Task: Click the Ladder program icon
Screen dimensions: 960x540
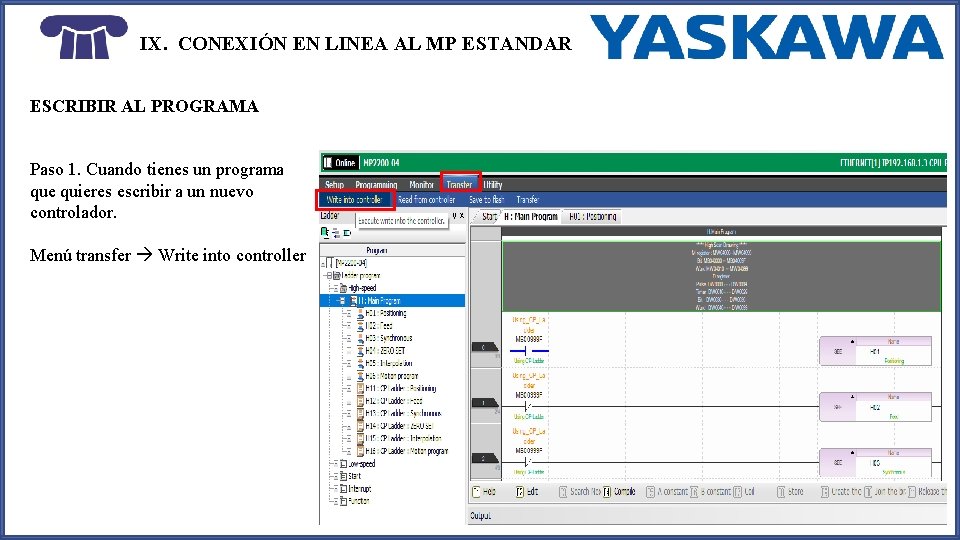Action: point(336,276)
